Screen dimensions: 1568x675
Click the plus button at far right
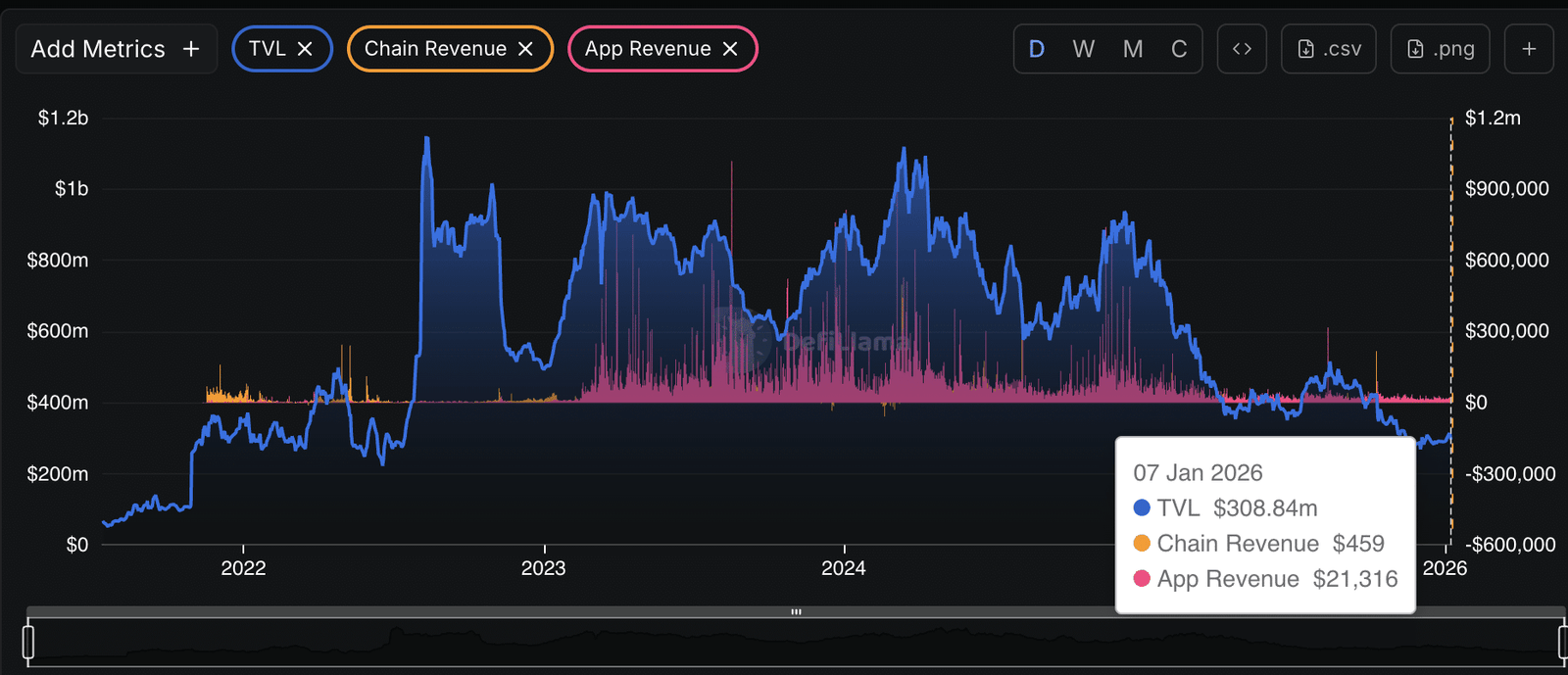pyautogui.click(x=1529, y=49)
